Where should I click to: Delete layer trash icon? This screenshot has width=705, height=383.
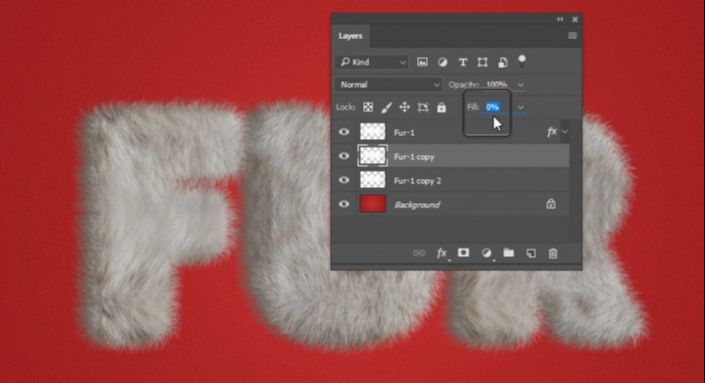(x=553, y=253)
